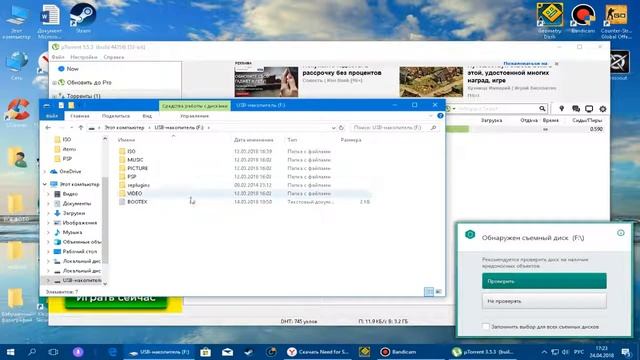The width and height of the screenshot is (640, 360).
Task: Open the Bandicam desktop shortcut
Action: [x=583, y=18]
